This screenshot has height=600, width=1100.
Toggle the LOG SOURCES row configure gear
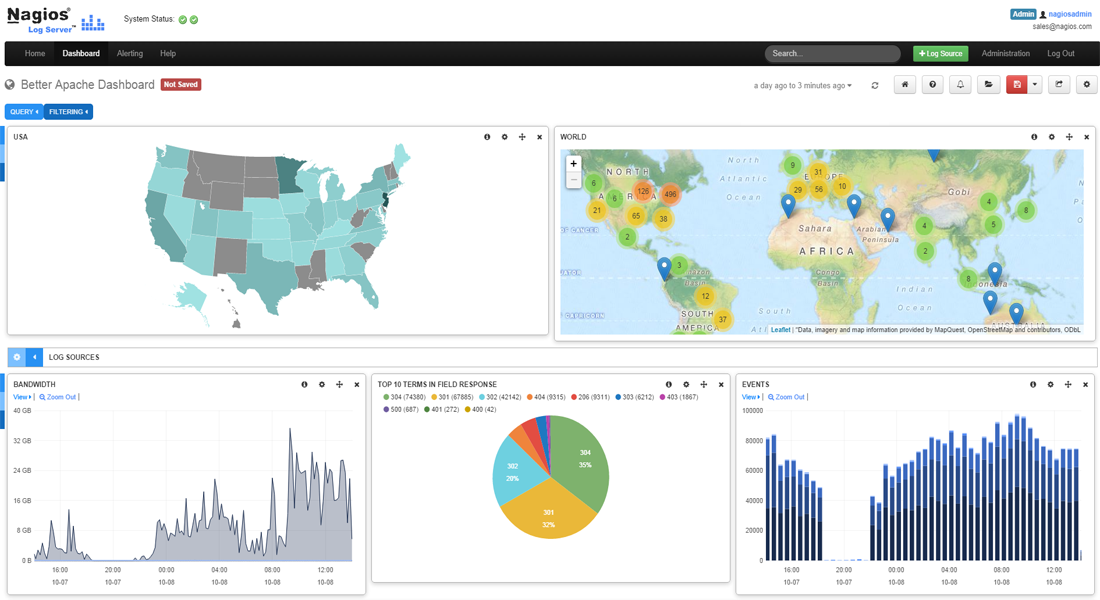15,357
